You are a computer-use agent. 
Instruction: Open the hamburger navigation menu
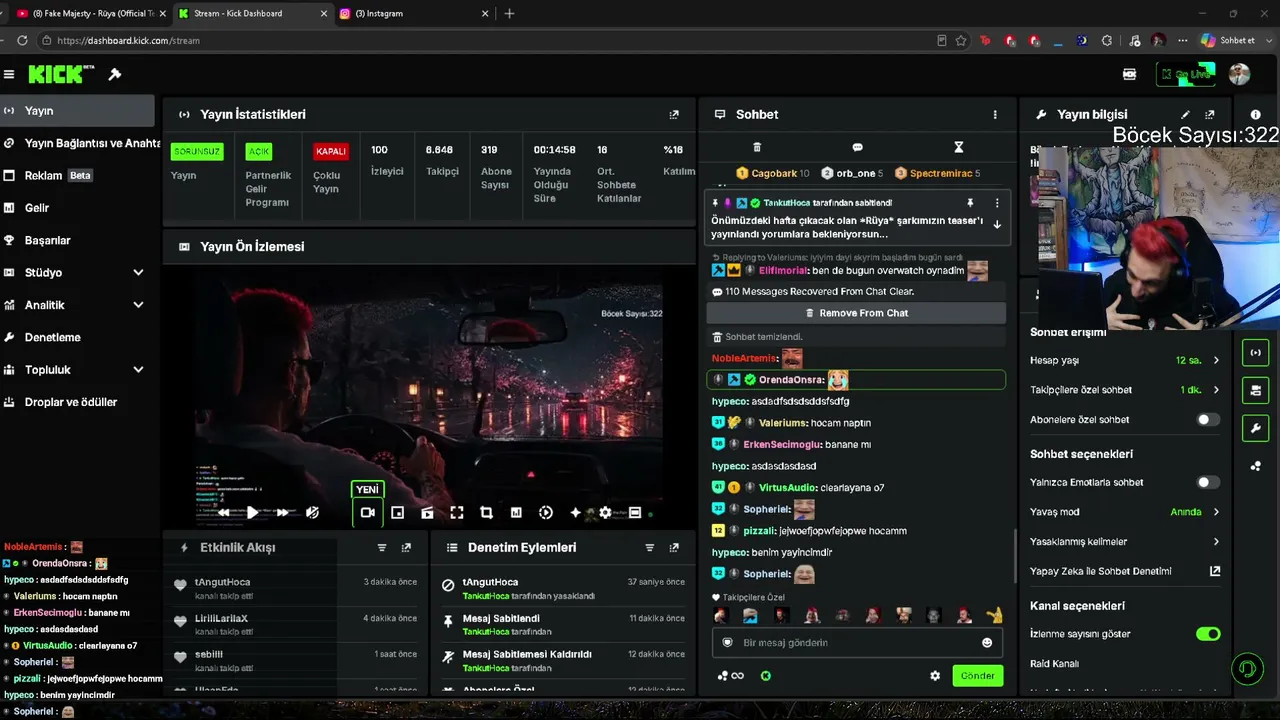pos(9,74)
